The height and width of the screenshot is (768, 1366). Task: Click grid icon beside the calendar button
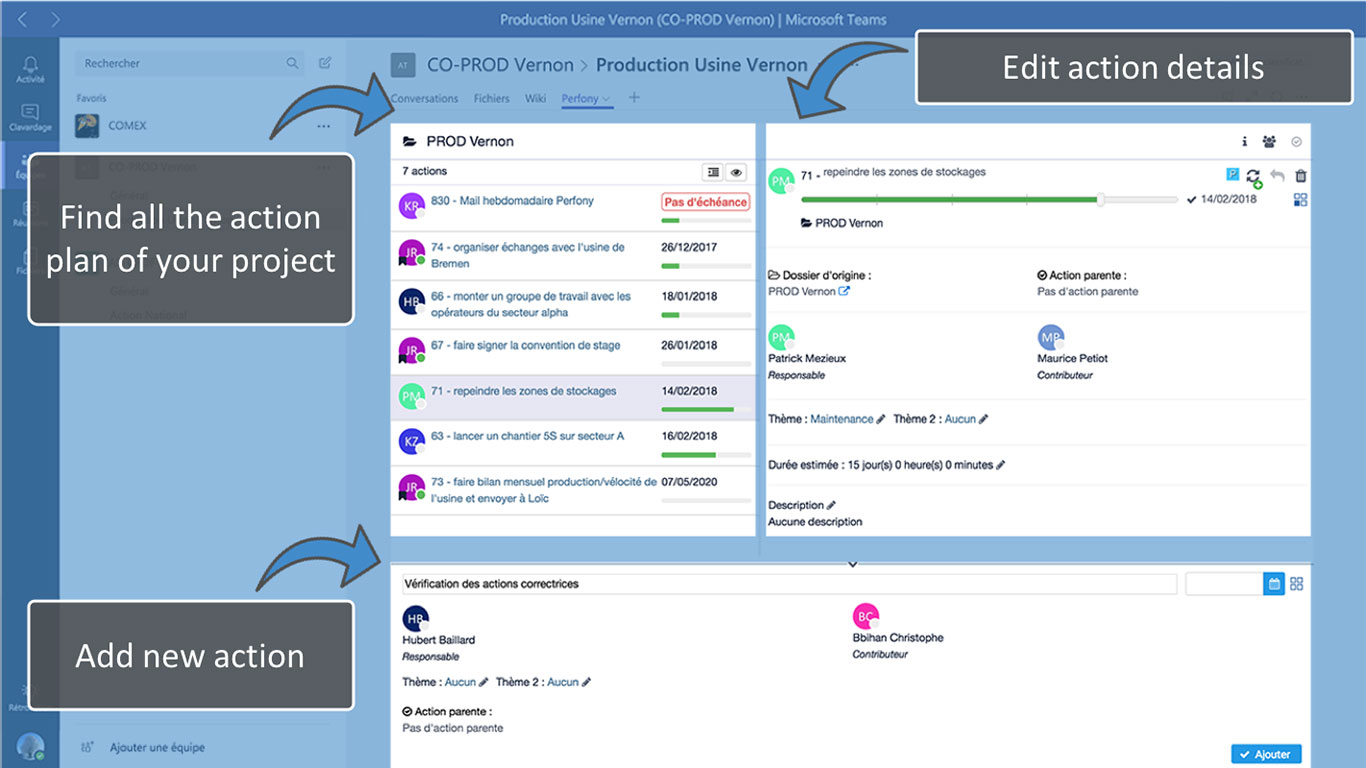pos(1297,583)
